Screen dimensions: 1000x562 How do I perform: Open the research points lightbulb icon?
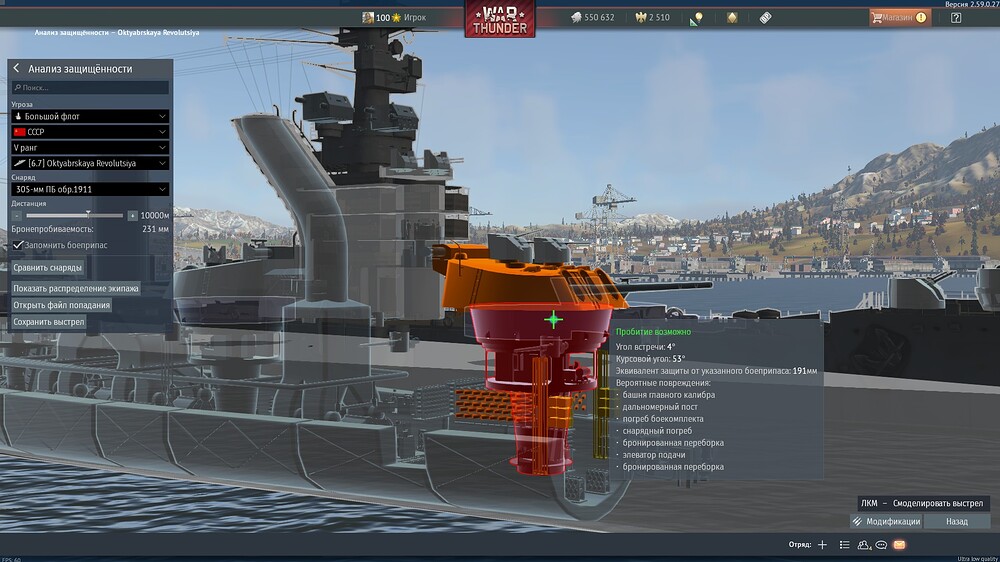click(x=696, y=18)
